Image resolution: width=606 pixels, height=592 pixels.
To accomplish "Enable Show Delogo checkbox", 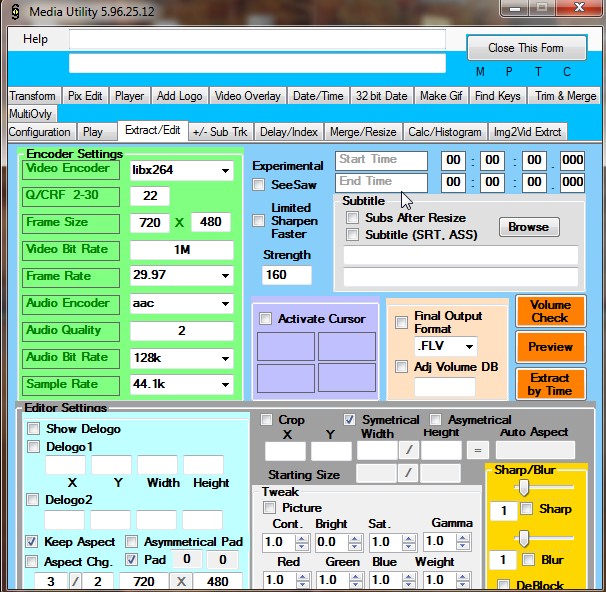I will point(34,428).
